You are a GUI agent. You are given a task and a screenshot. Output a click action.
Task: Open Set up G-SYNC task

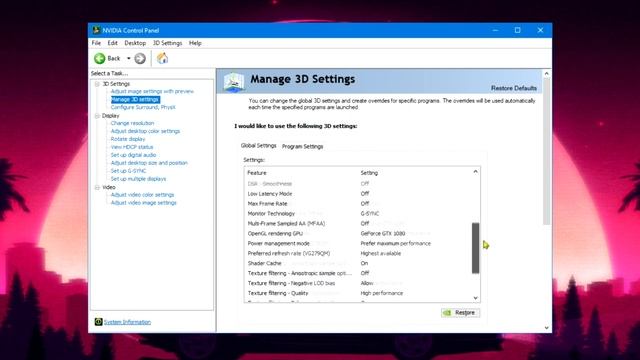128,171
